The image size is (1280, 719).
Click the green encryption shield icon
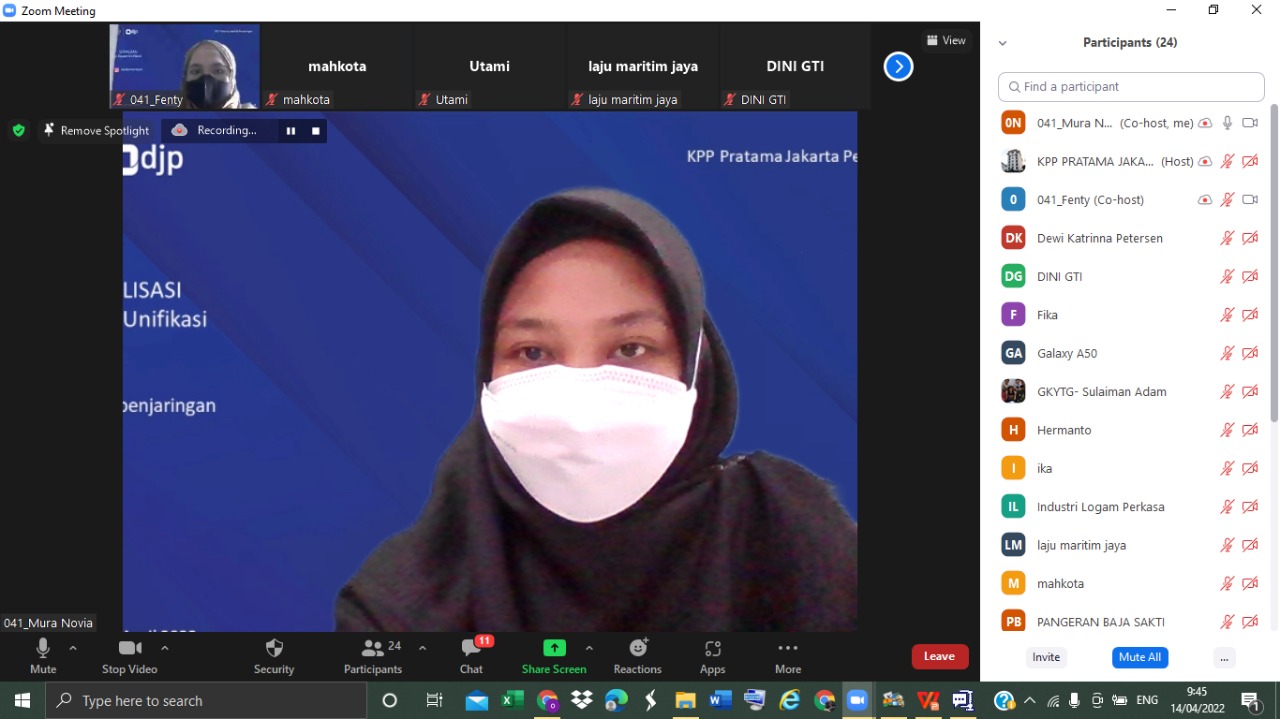18,130
